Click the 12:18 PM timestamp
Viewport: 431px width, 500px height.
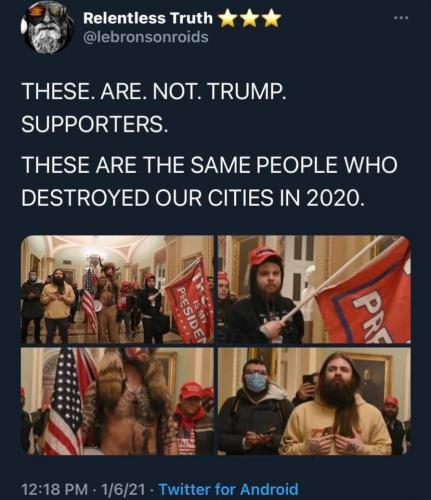pos(55,489)
